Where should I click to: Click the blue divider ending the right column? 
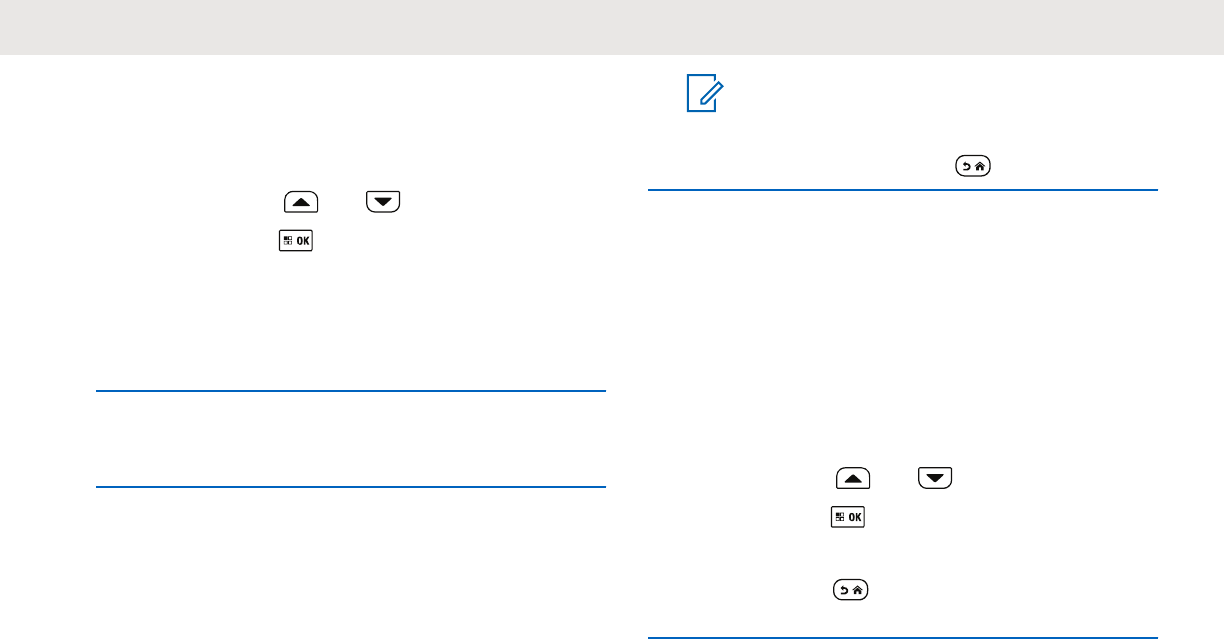(903, 637)
